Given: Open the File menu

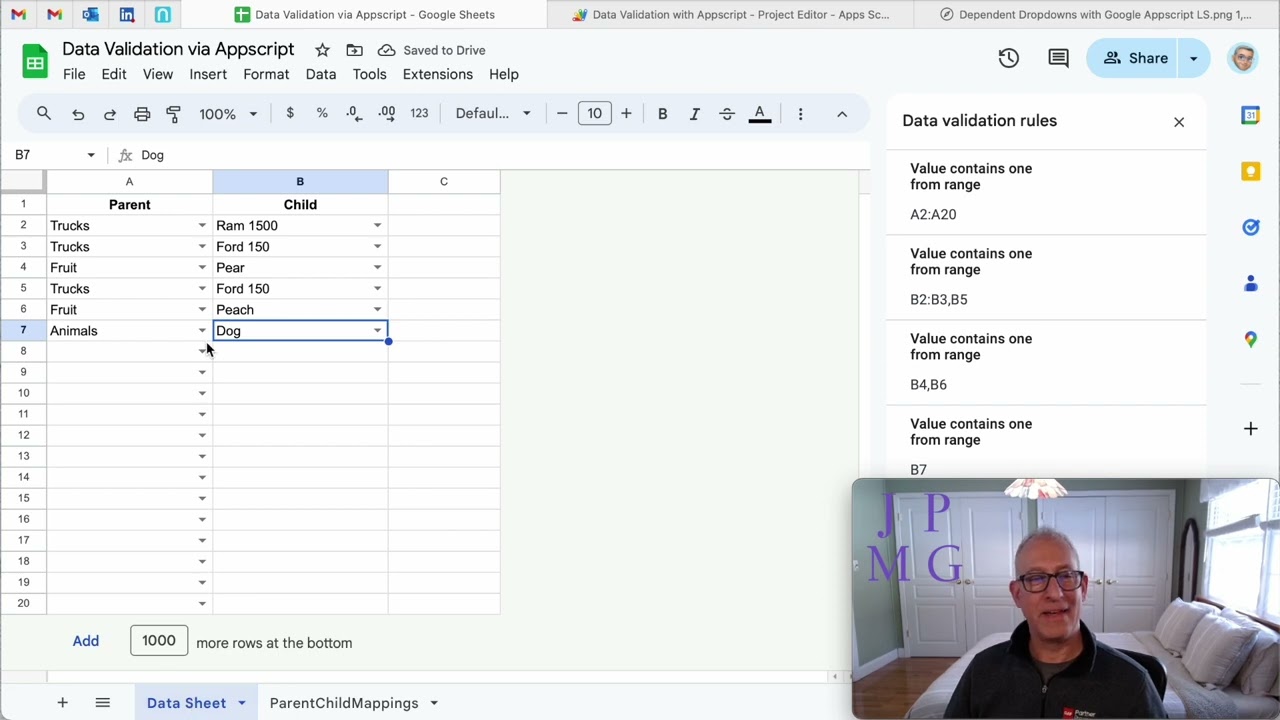Looking at the screenshot, I should [x=74, y=74].
